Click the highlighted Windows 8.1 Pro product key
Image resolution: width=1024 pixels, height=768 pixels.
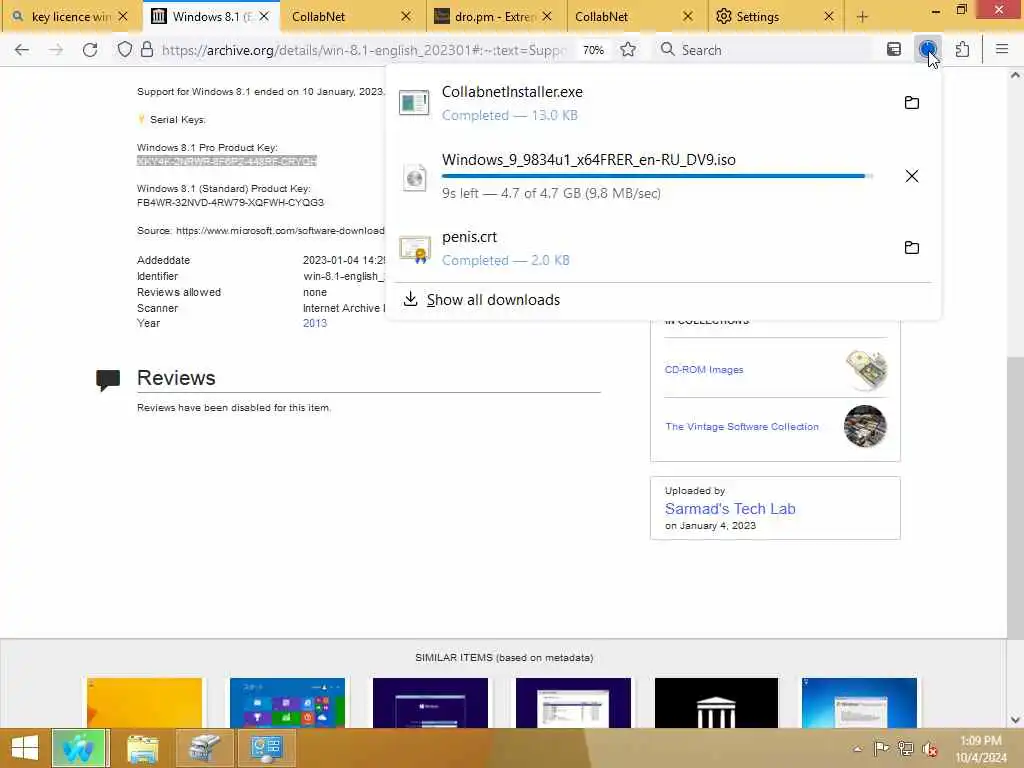pos(227,161)
